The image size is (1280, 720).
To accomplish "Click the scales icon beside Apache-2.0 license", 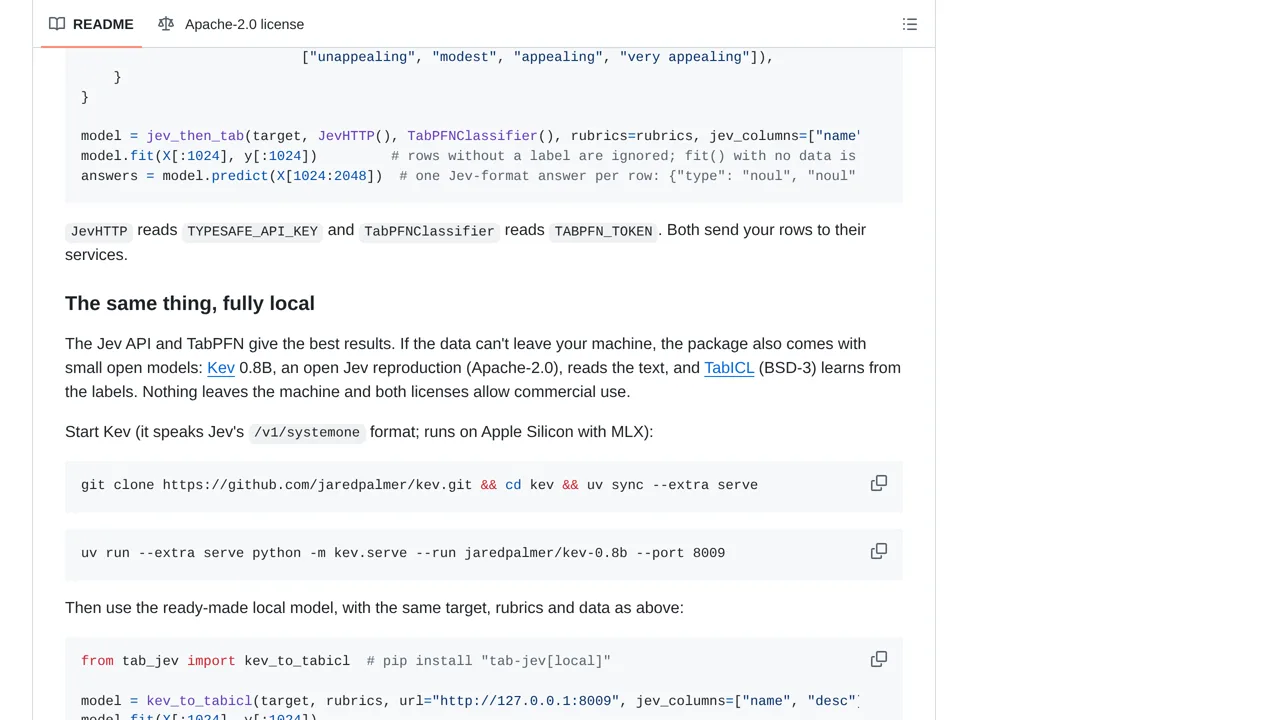I will click(x=166, y=24).
